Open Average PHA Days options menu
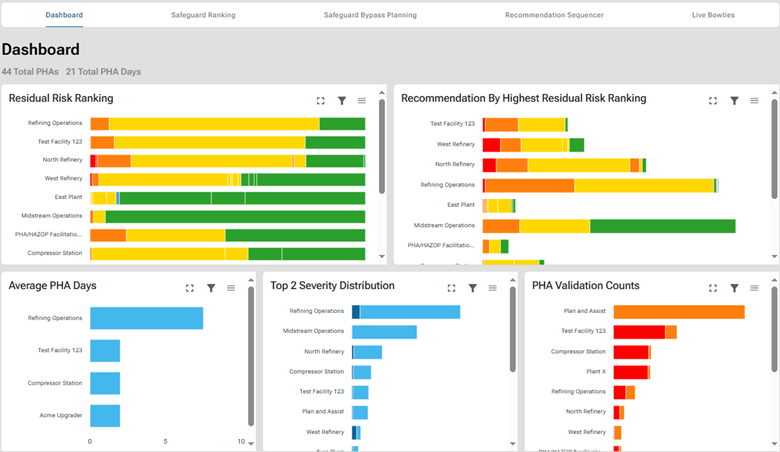This screenshot has height=452, width=780. click(x=231, y=288)
